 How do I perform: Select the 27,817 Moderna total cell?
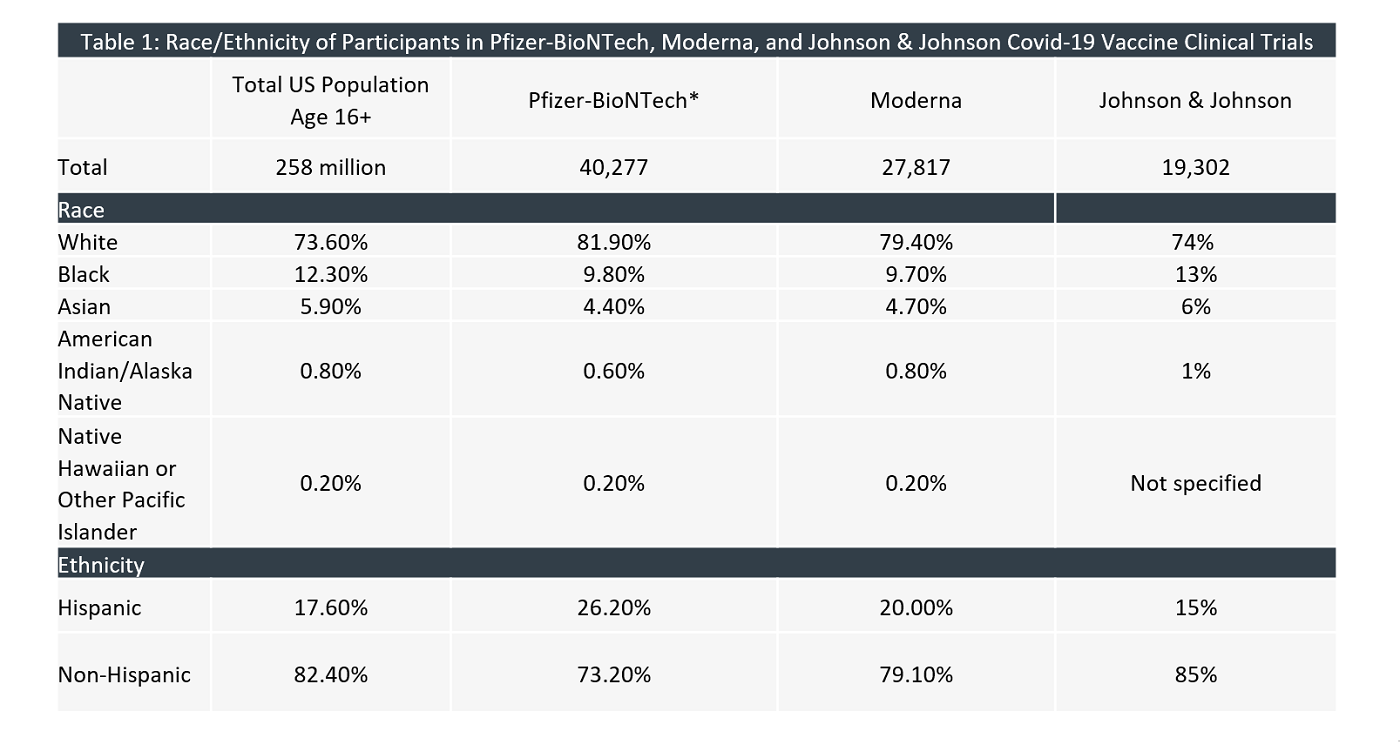pyautogui.click(x=916, y=167)
